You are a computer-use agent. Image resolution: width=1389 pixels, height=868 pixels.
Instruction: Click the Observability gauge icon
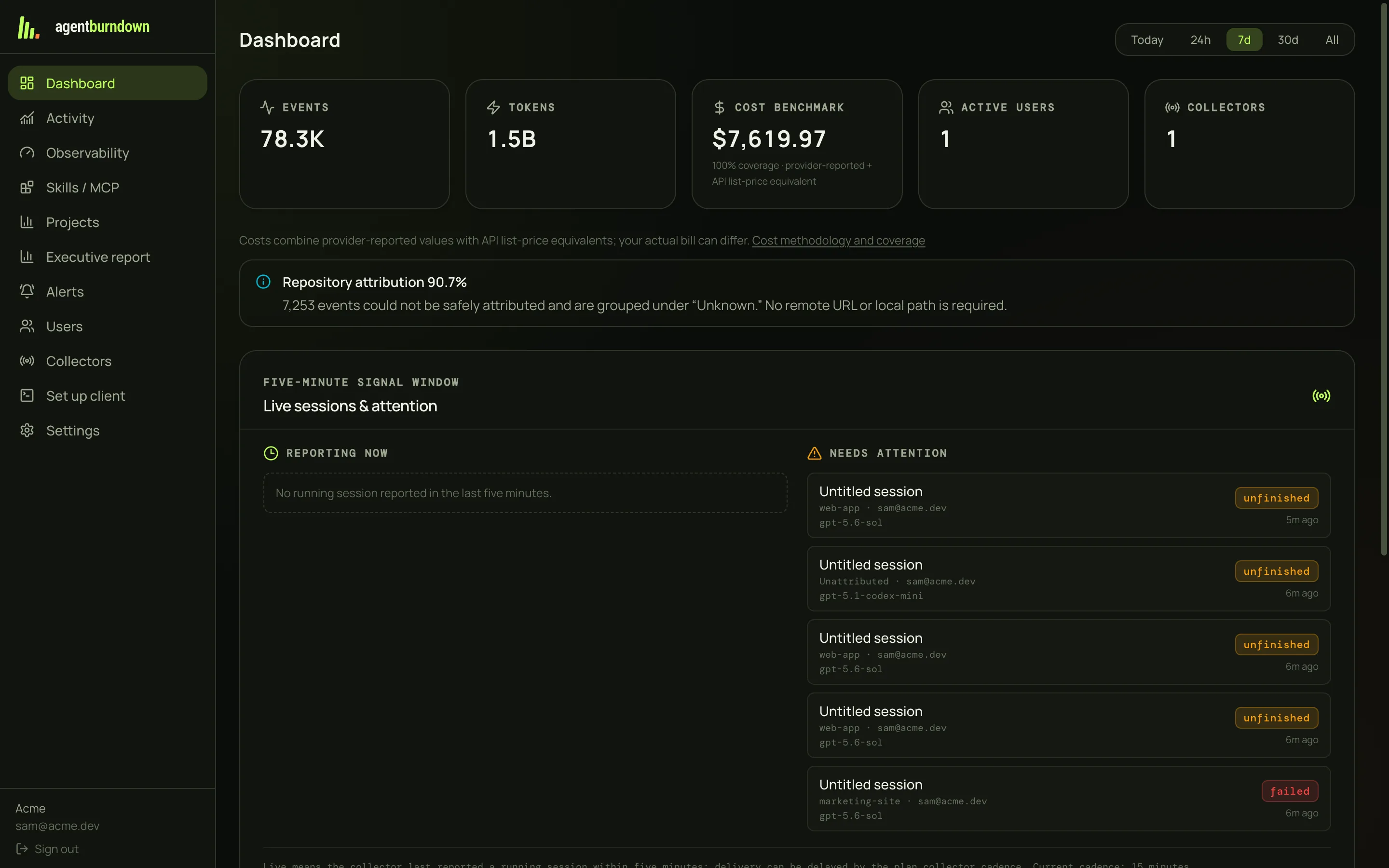point(27,153)
